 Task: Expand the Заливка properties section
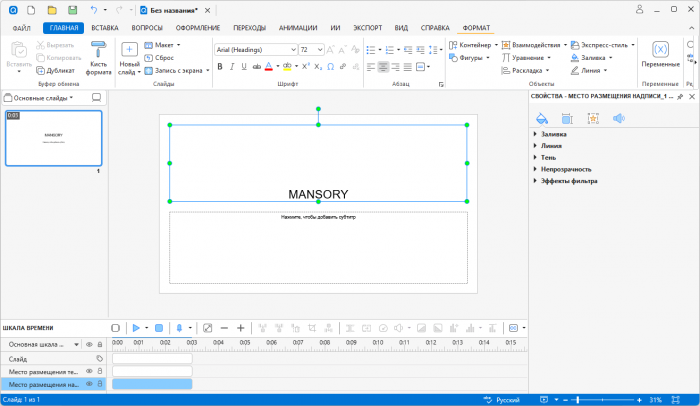536,134
